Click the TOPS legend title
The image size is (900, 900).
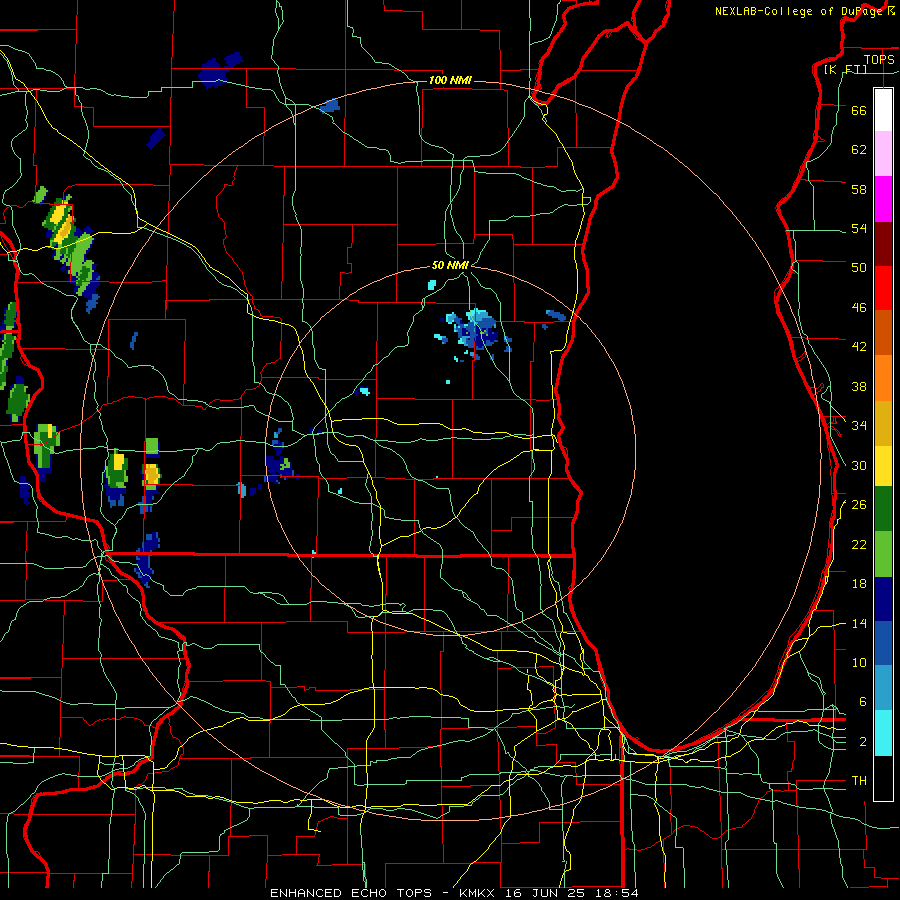click(879, 60)
